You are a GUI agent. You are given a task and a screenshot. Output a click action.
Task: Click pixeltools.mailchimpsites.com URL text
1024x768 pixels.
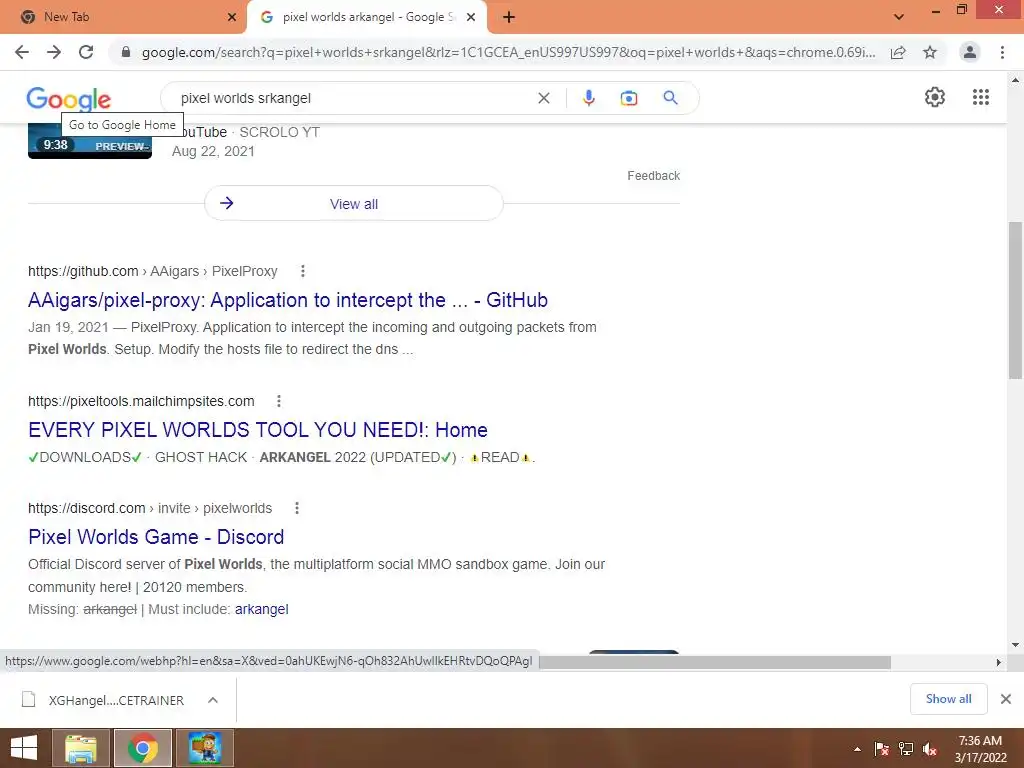click(141, 401)
